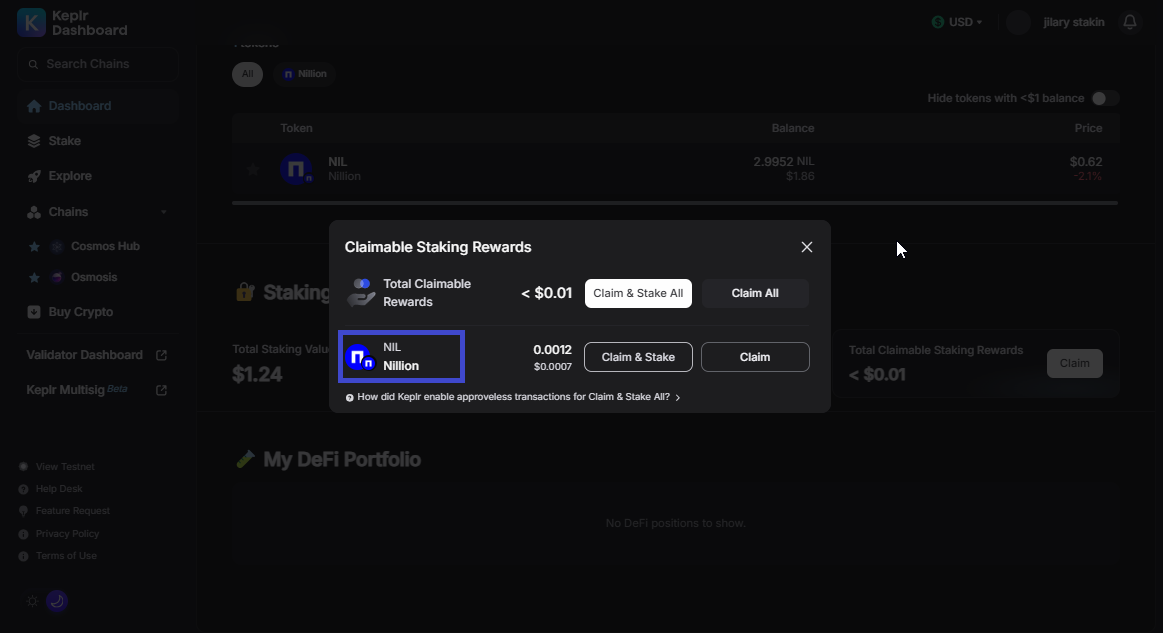1163x633 pixels.
Task: Click the Terms of Use link
Action: pyautogui.click(x=66, y=555)
